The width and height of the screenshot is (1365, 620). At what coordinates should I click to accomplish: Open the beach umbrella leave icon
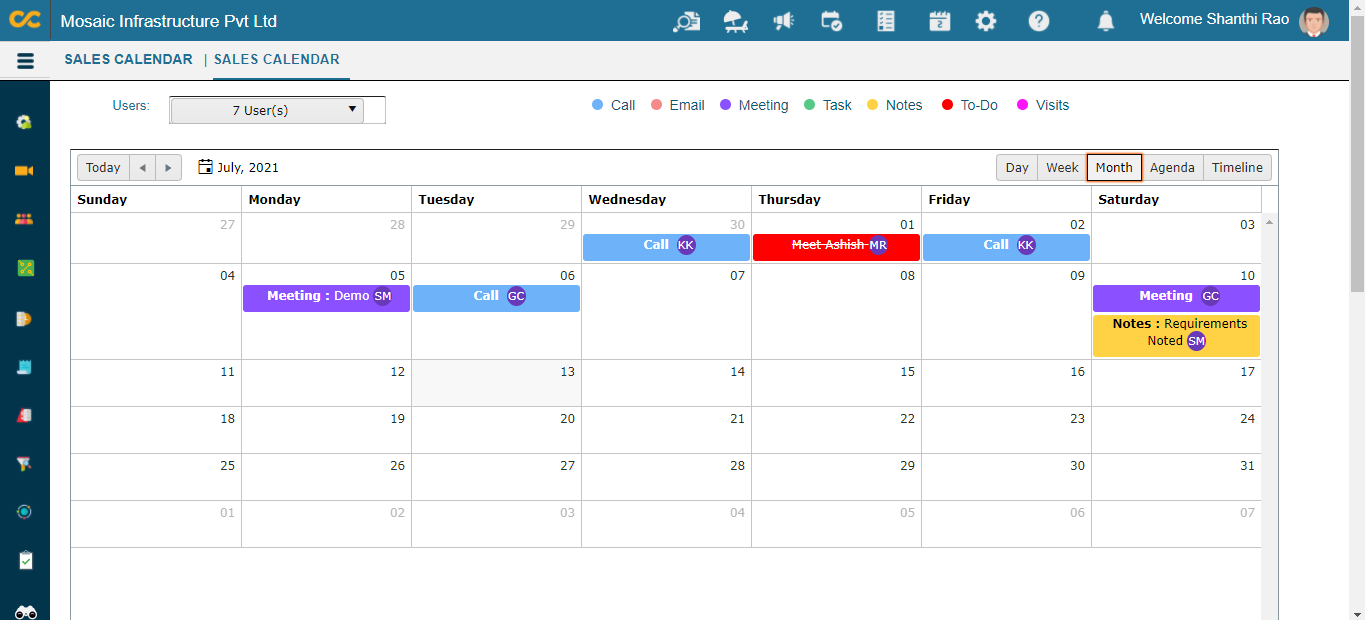point(736,21)
